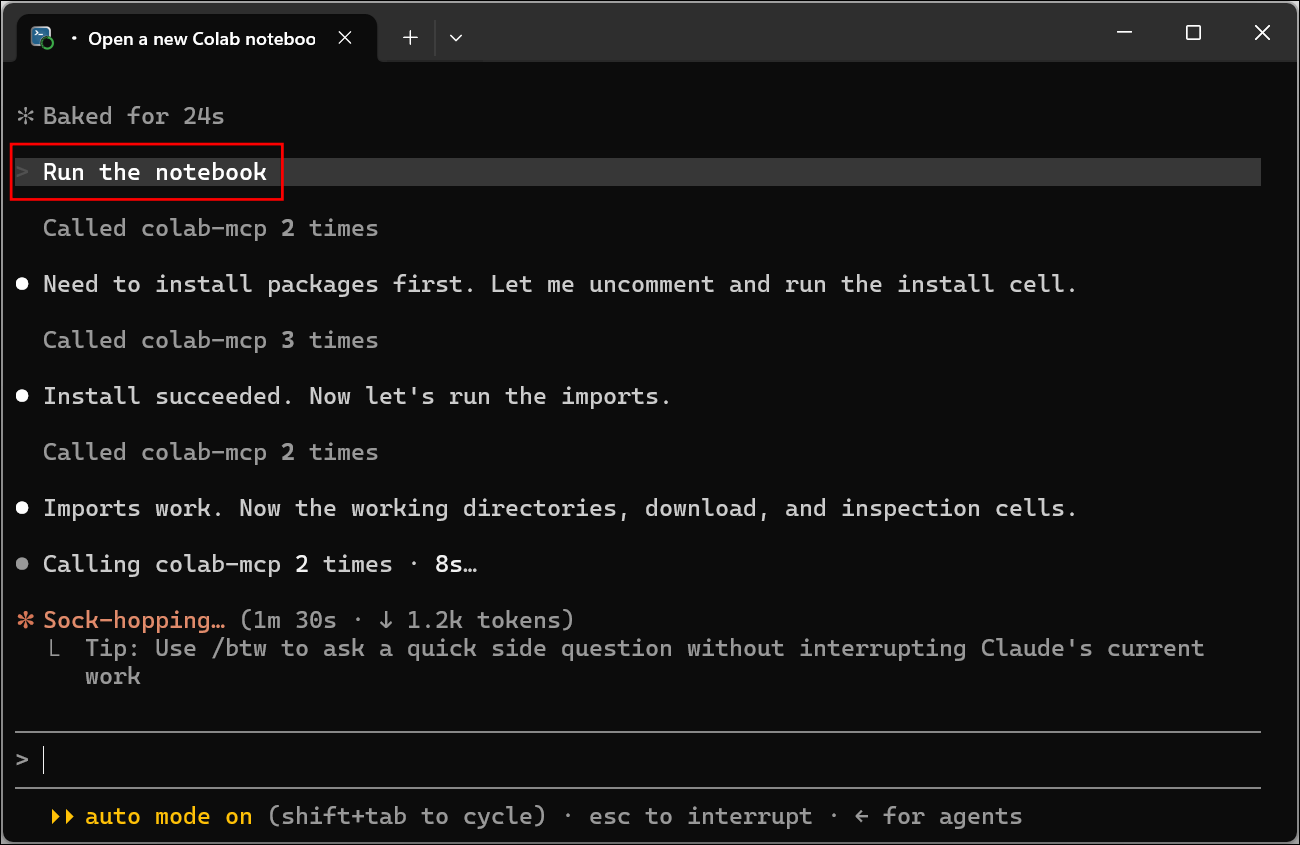Click 'Calling colab-mcp 2 times · 8s…' line
This screenshot has width=1300, height=845.
pyautogui.click(x=260, y=564)
